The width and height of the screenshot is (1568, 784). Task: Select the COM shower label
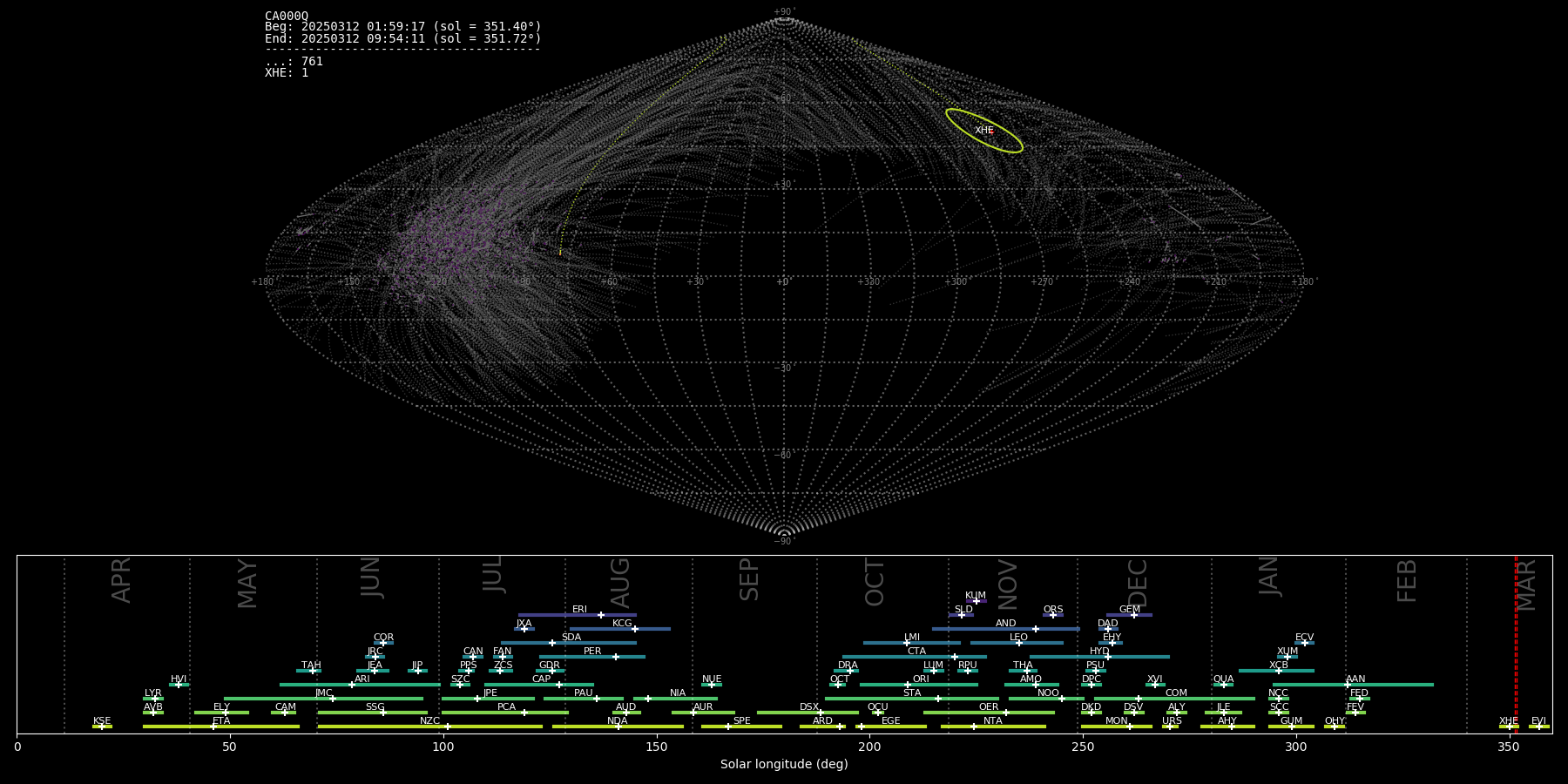point(1176,693)
